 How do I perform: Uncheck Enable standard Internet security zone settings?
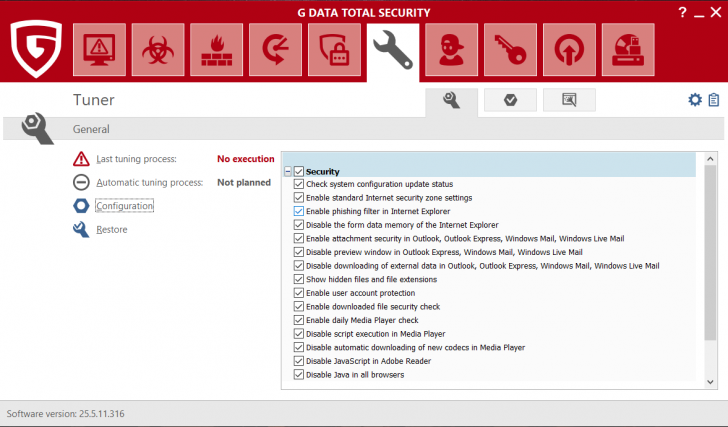coord(299,198)
